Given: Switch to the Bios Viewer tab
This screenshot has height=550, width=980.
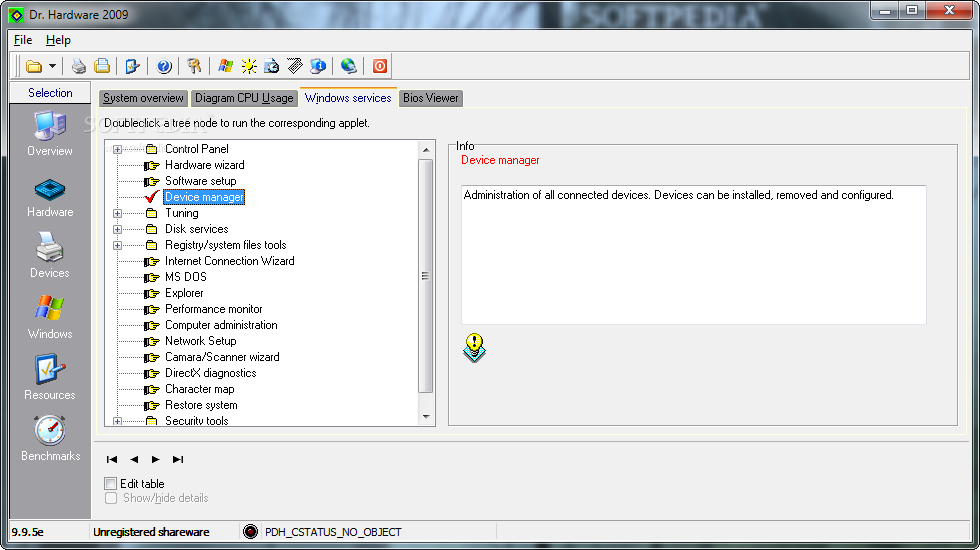Looking at the screenshot, I should click(x=431, y=98).
